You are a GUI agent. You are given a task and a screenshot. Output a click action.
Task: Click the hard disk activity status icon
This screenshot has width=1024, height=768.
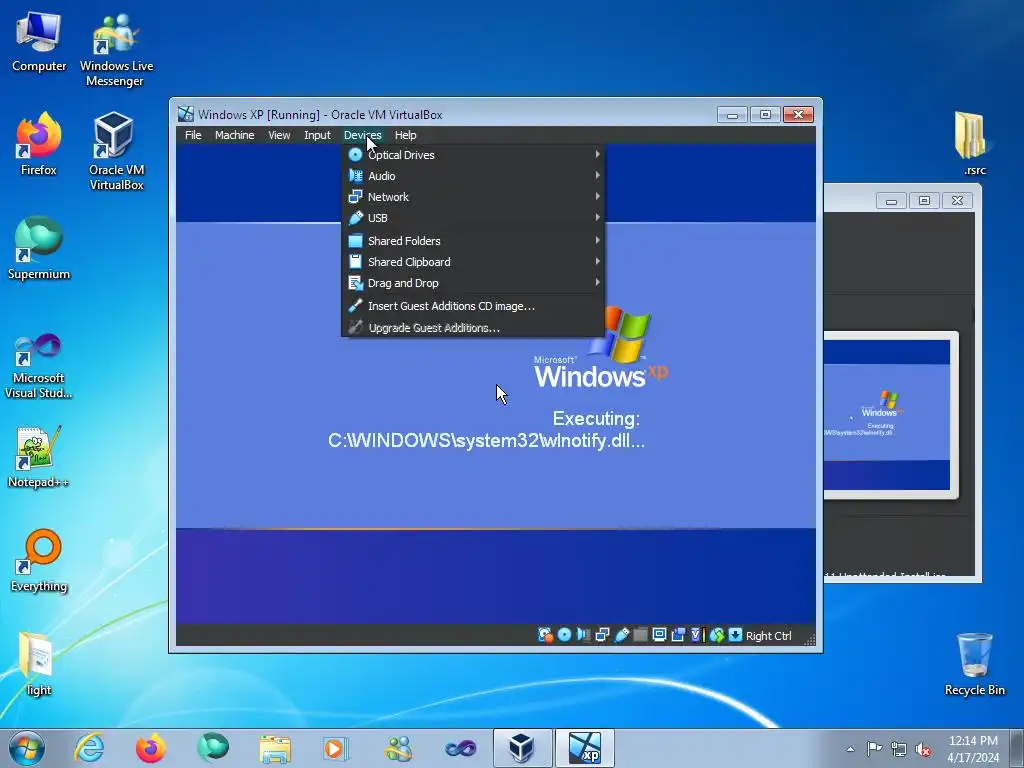coord(545,635)
